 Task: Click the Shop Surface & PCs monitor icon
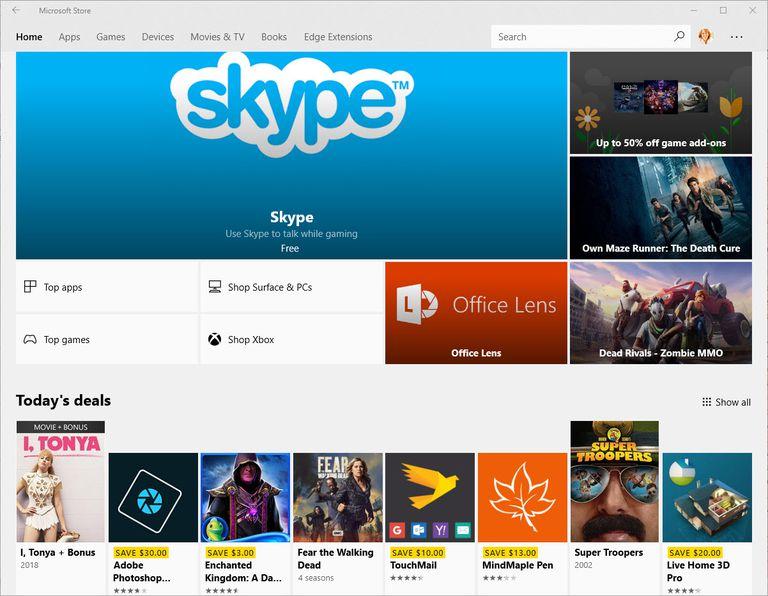(215, 286)
